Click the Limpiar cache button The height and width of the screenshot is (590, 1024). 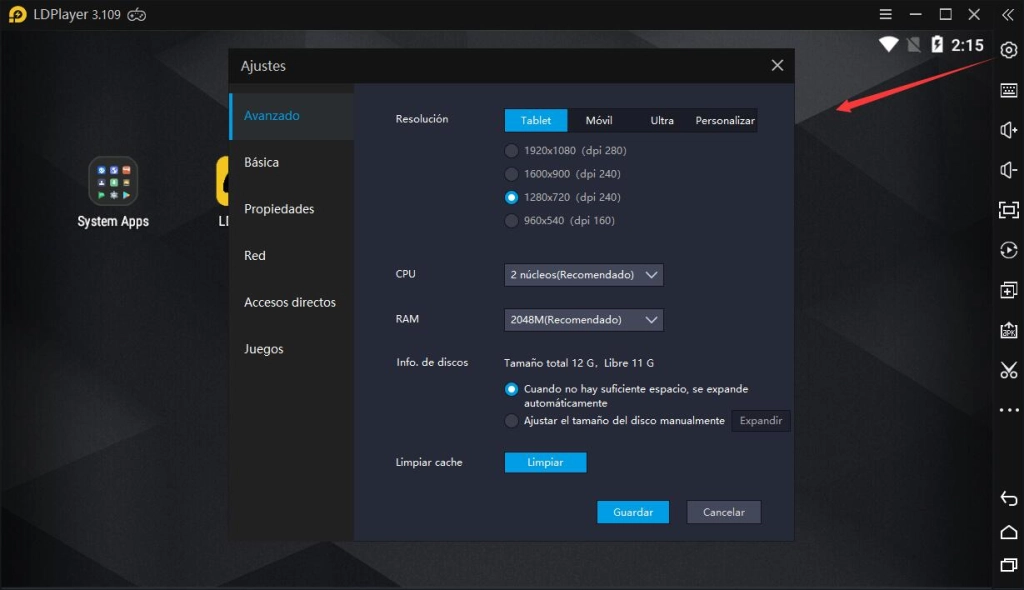pyautogui.click(x=545, y=463)
